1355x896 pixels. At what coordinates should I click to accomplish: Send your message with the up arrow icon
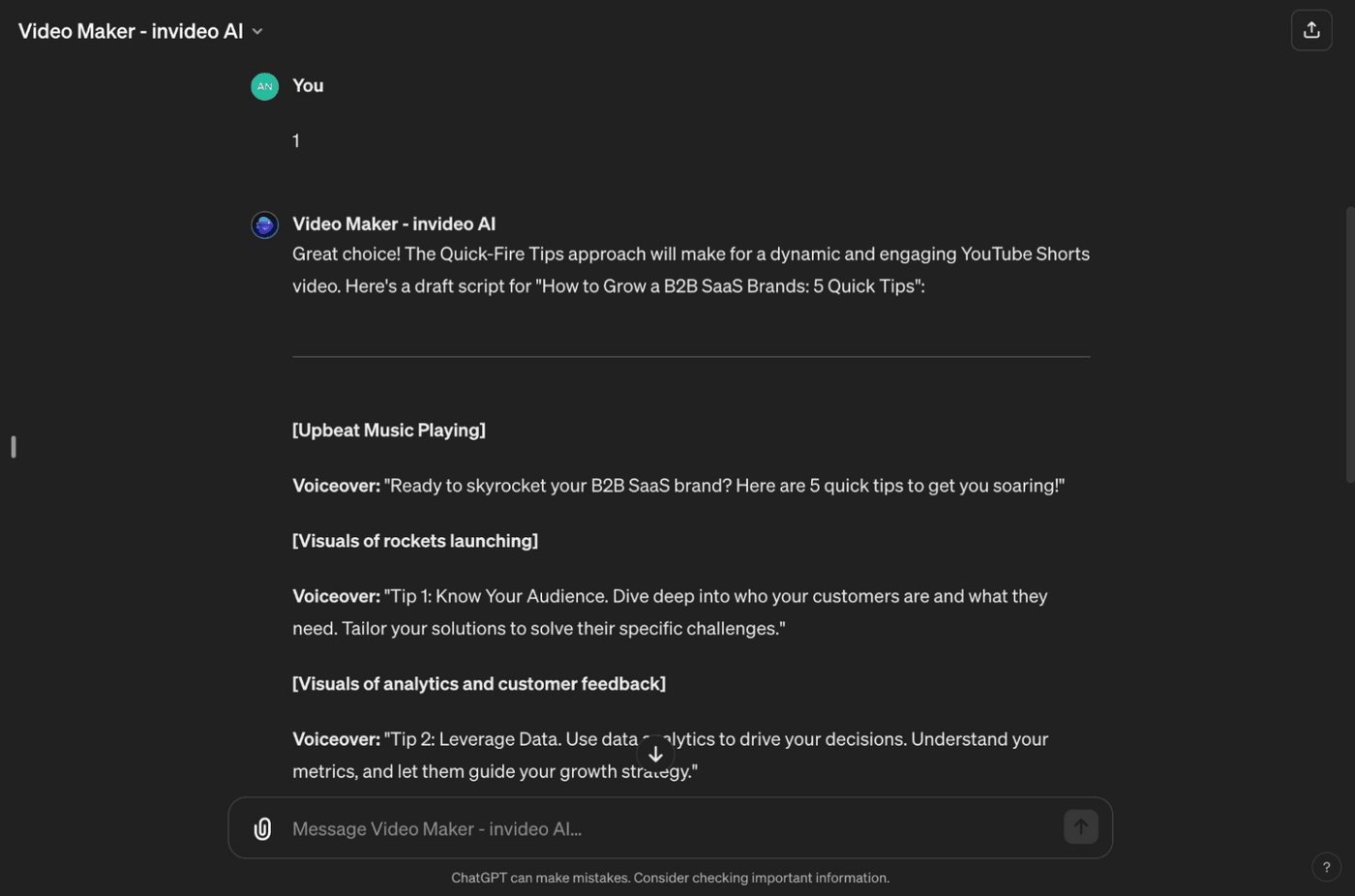pyautogui.click(x=1080, y=827)
